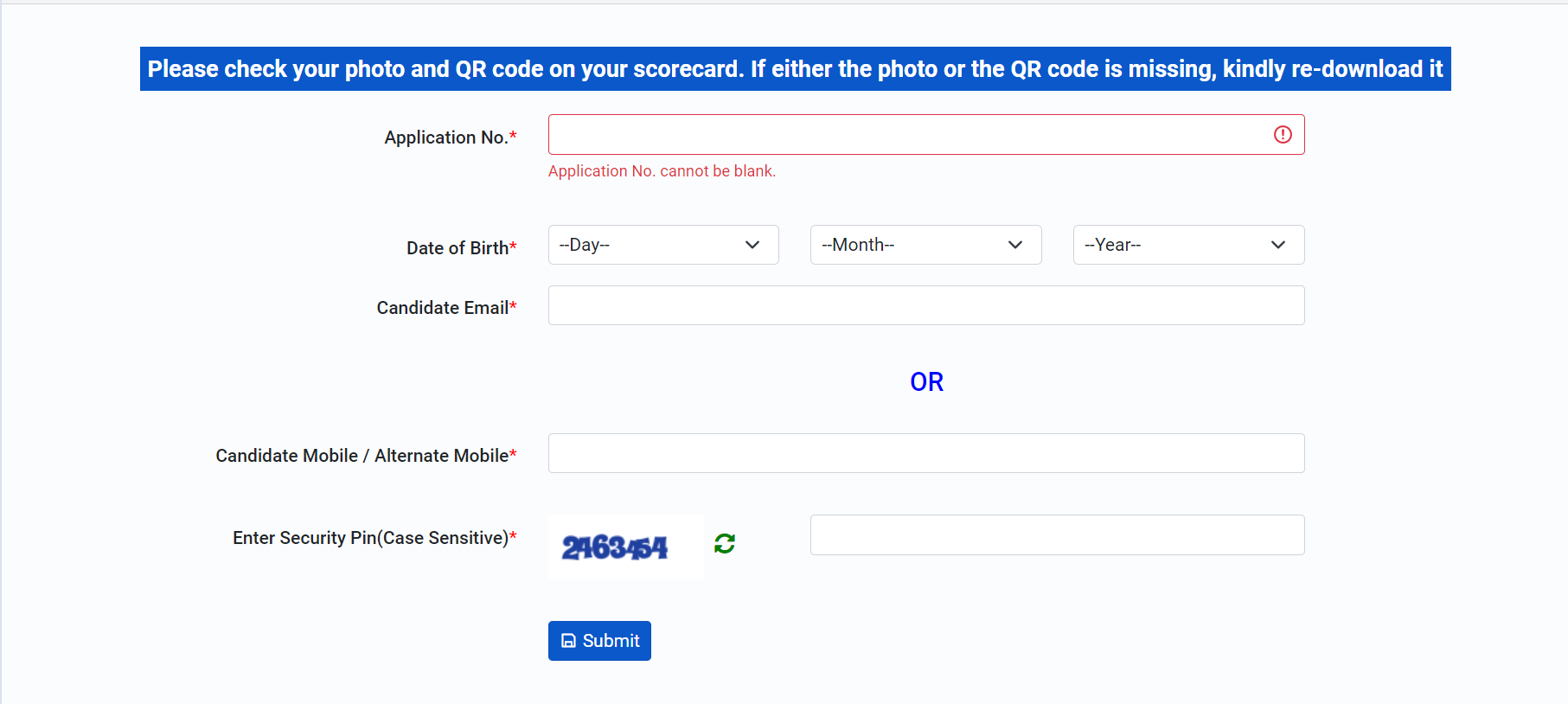Focus the Application No. input field
Screen dimensions: 1568x704
coord(926,134)
